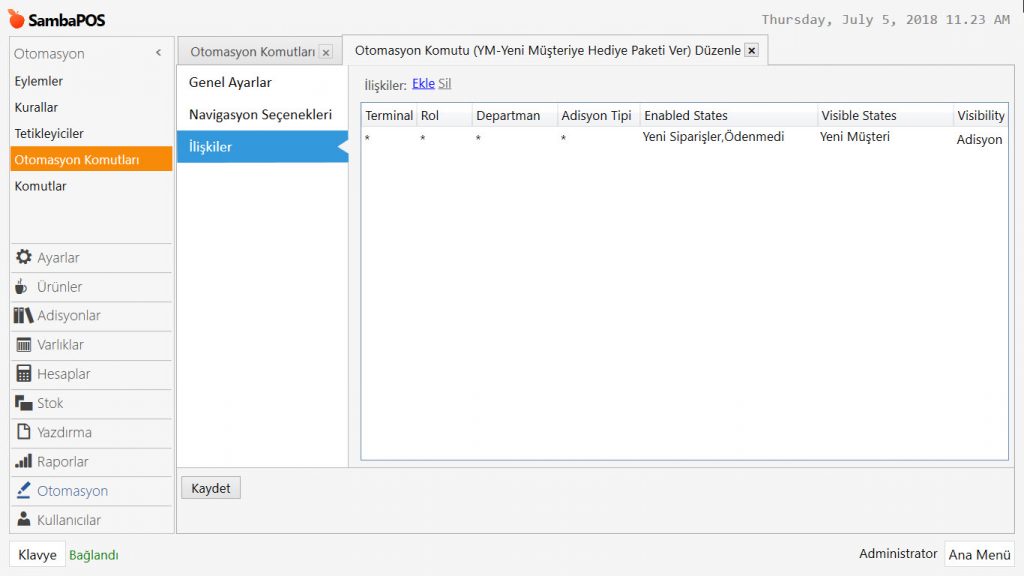Click the Ayarlar gear icon
Screen dimensions: 1024x576
24,257
